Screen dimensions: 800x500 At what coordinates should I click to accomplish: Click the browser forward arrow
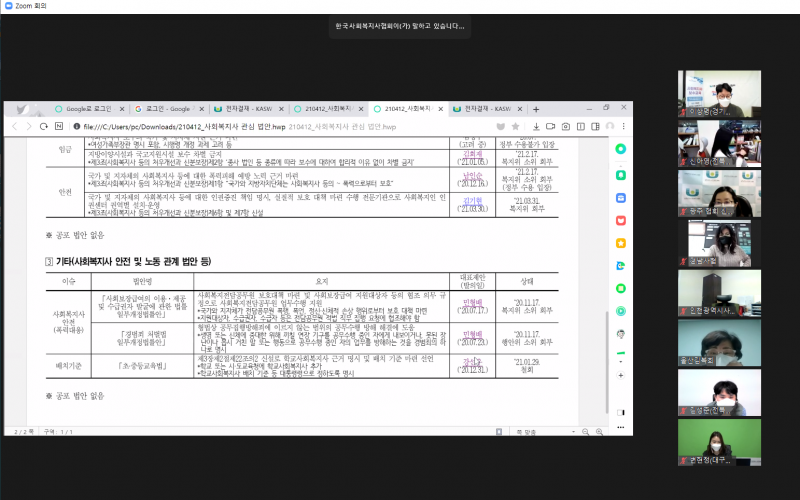pyautogui.click(x=29, y=126)
